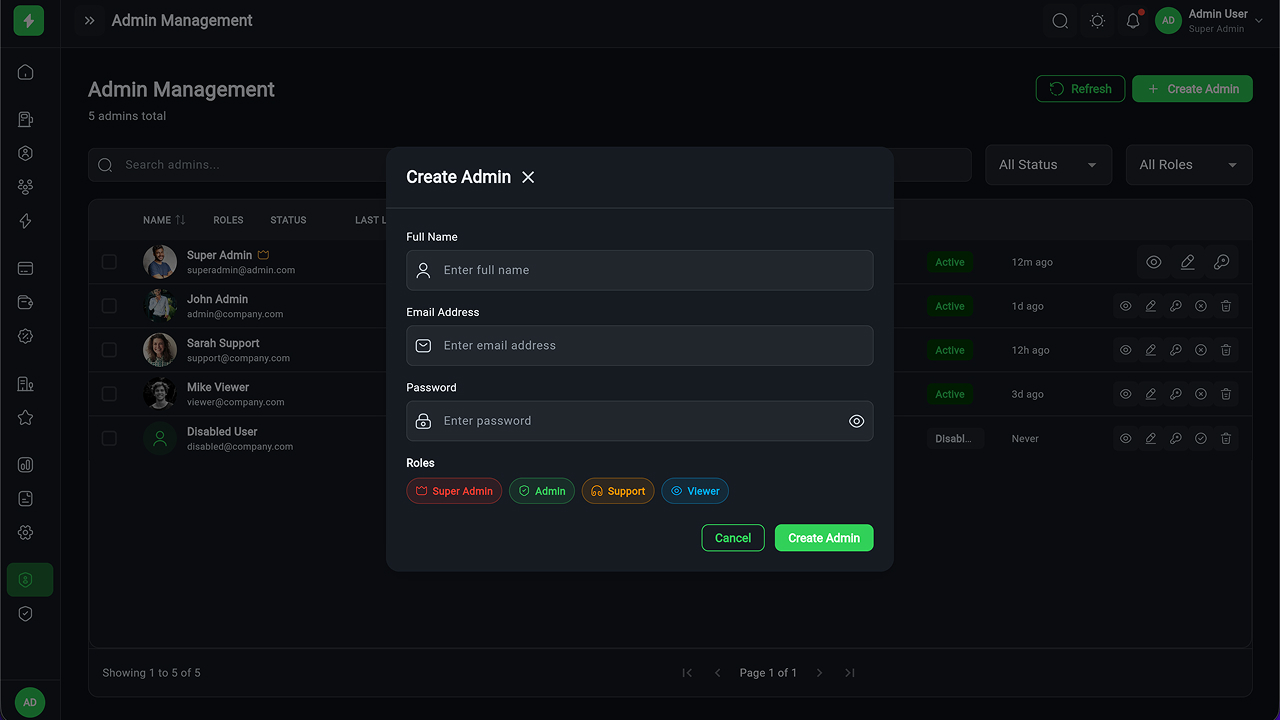1280x720 pixels.
Task: Click the Enter email address field
Action: coord(640,346)
